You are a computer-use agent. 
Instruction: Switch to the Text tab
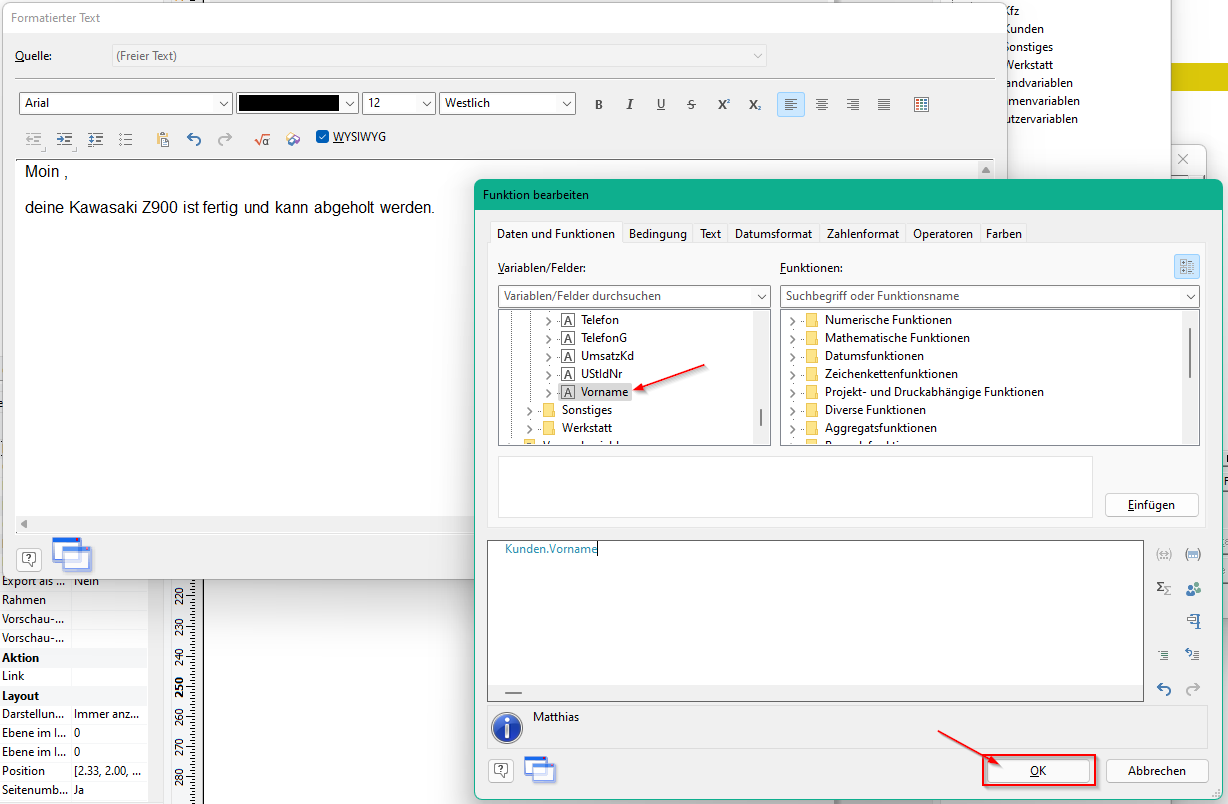coord(710,234)
